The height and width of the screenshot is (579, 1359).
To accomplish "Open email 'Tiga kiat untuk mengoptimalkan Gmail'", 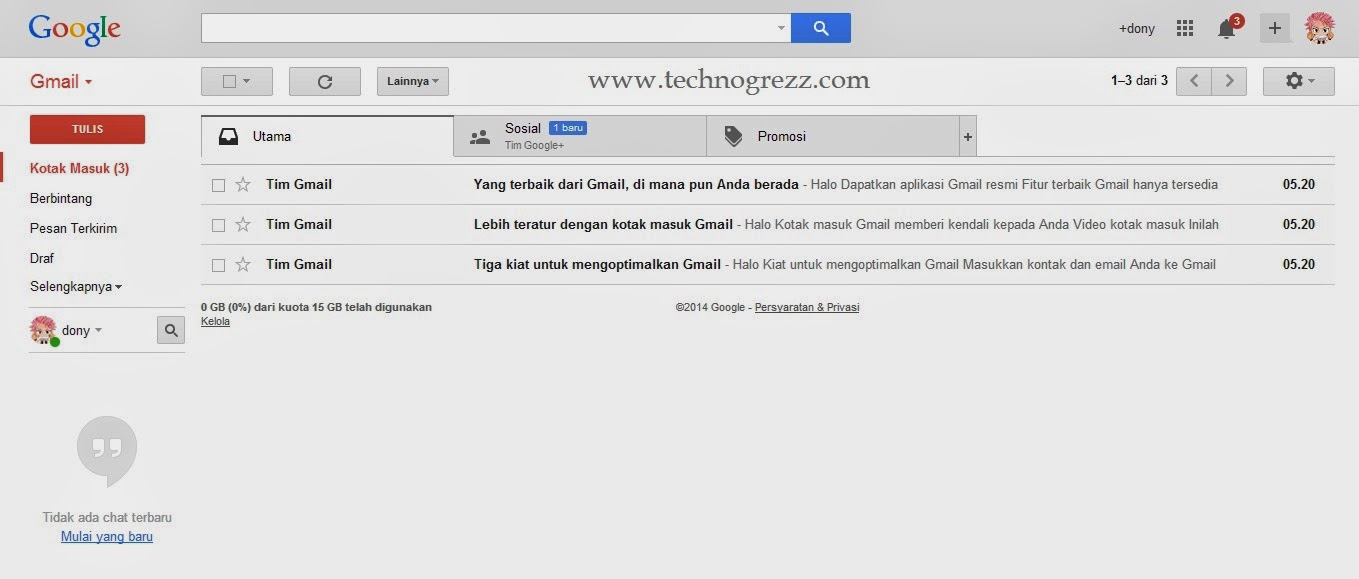I will (x=767, y=264).
